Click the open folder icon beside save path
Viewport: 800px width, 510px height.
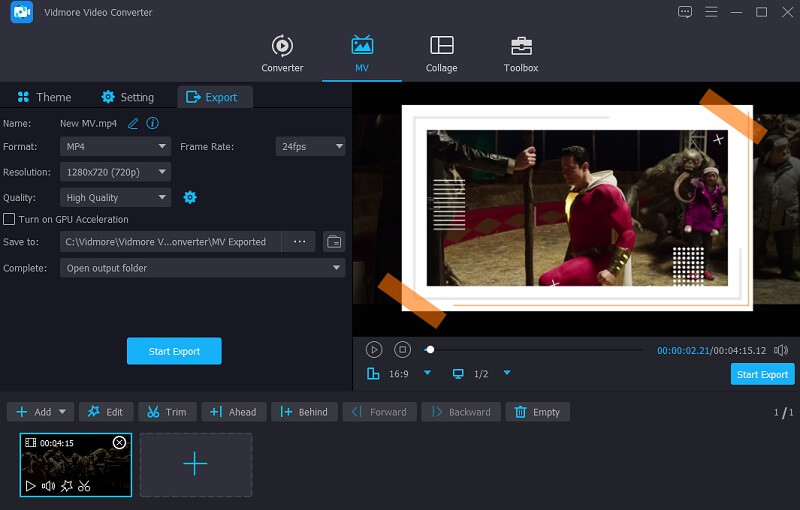point(335,242)
